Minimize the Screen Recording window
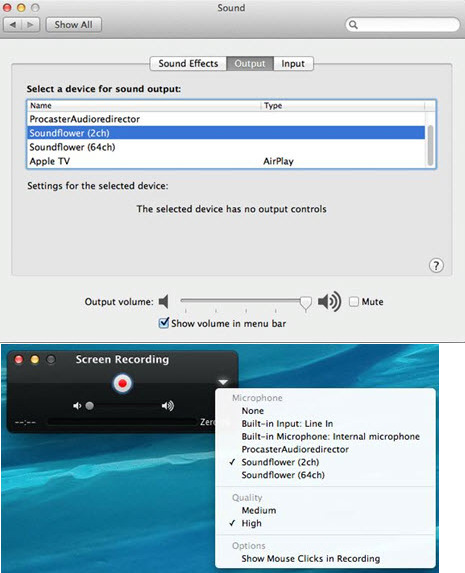This screenshot has width=465, height=573. (35, 360)
